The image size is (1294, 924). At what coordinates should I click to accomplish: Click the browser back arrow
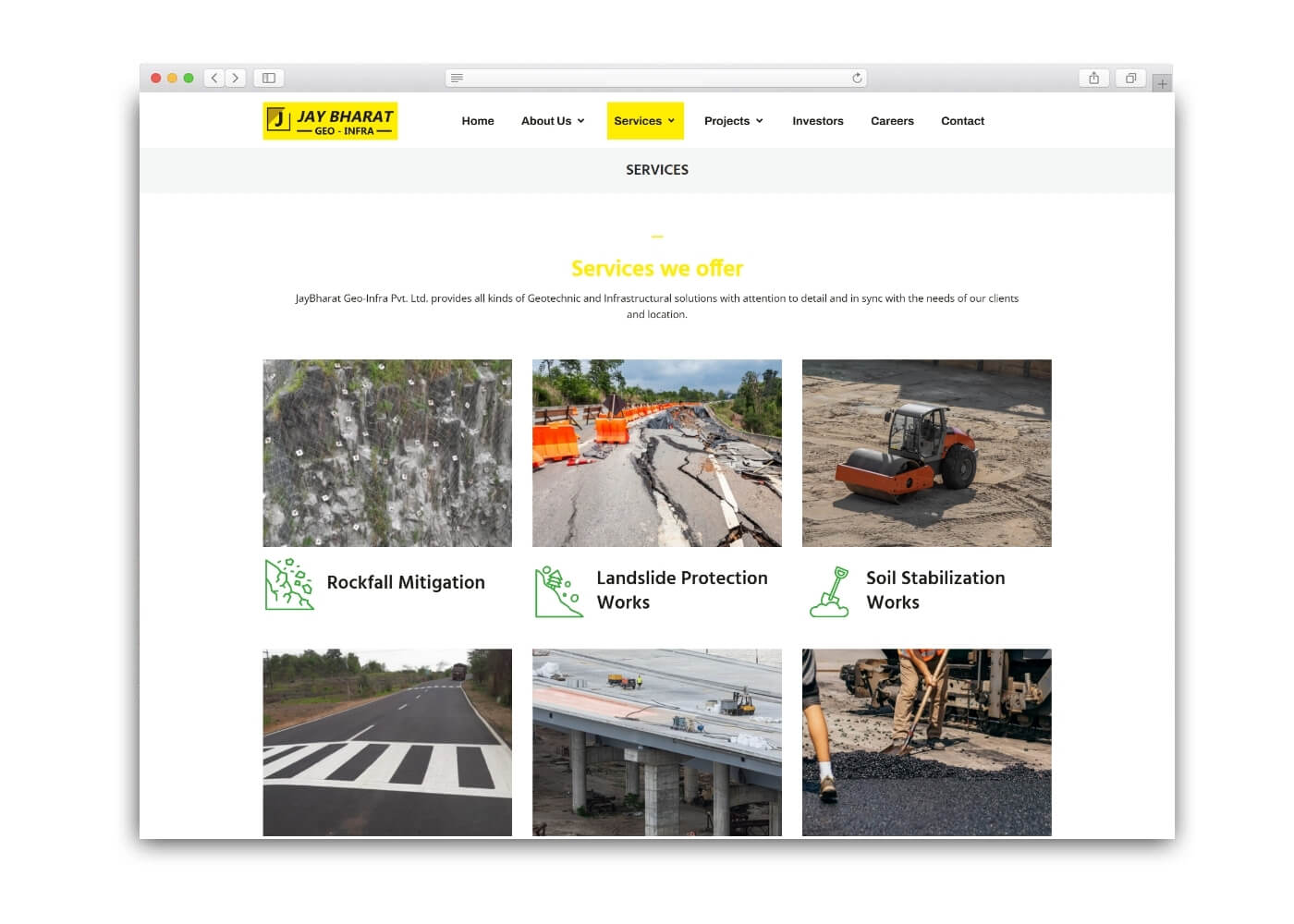[x=214, y=79]
